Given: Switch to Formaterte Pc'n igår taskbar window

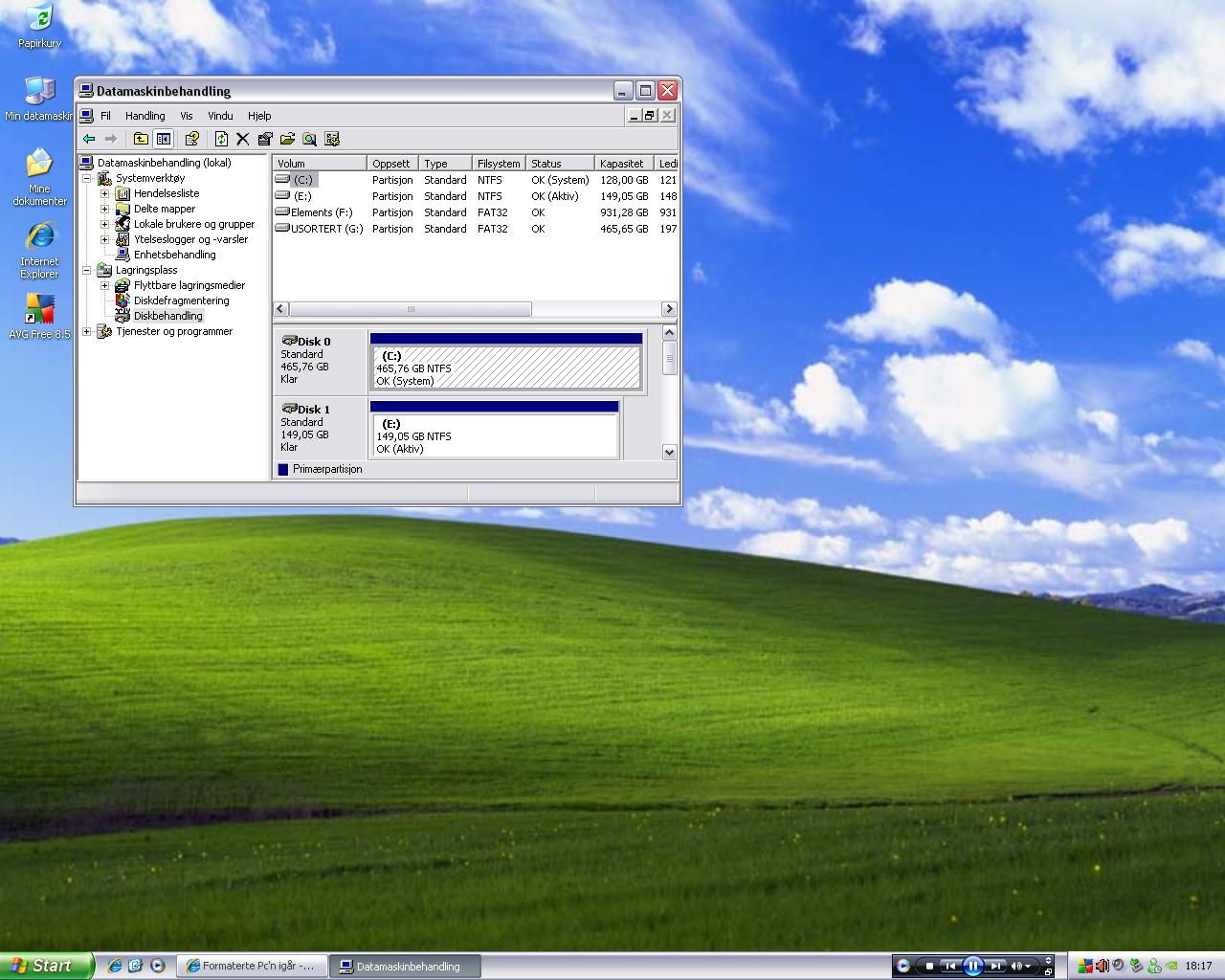Looking at the screenshot, I should coord(253,966).
